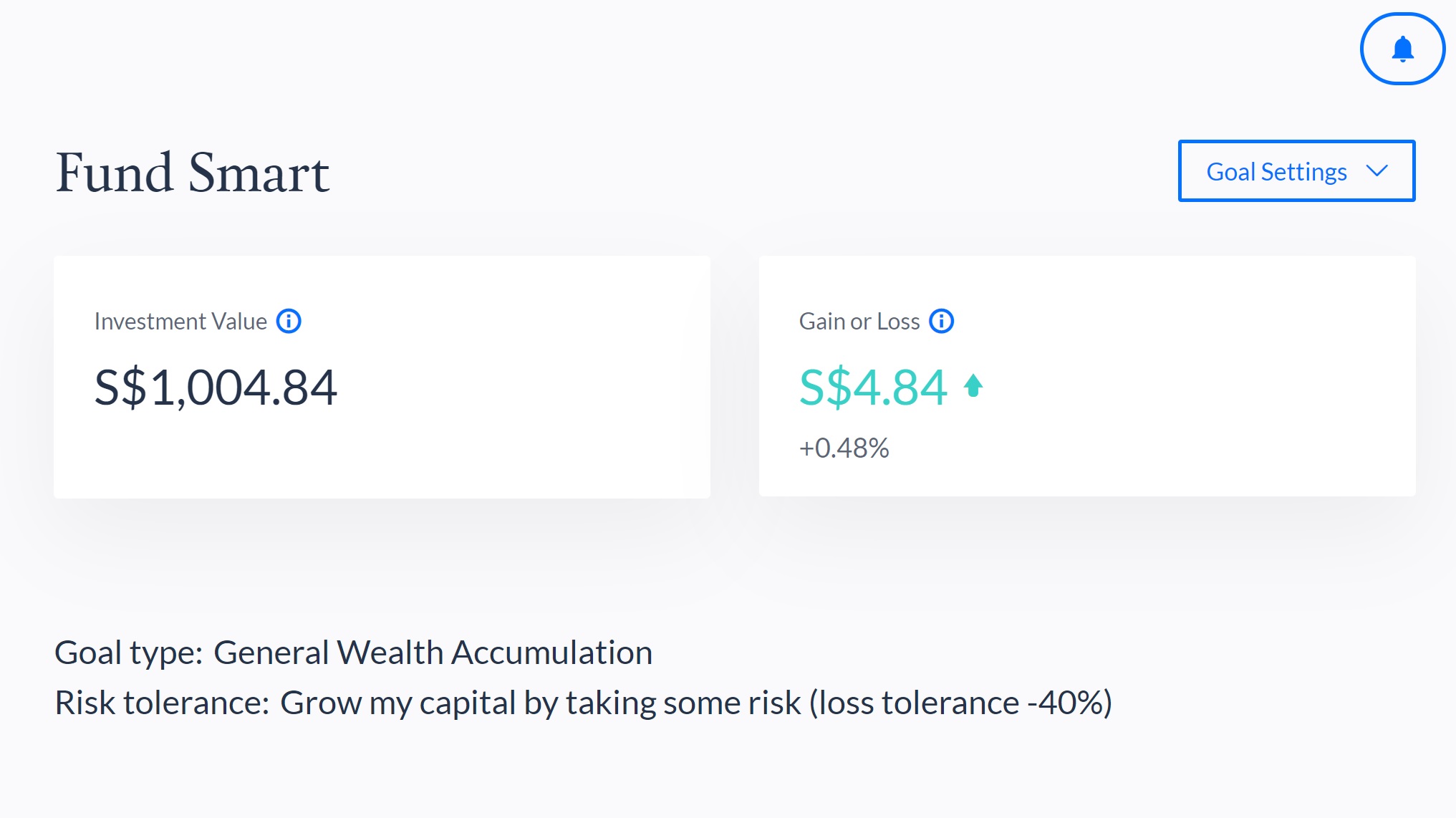
Task: Click the green upward gain arrow
Action: (x=973, y=386)
